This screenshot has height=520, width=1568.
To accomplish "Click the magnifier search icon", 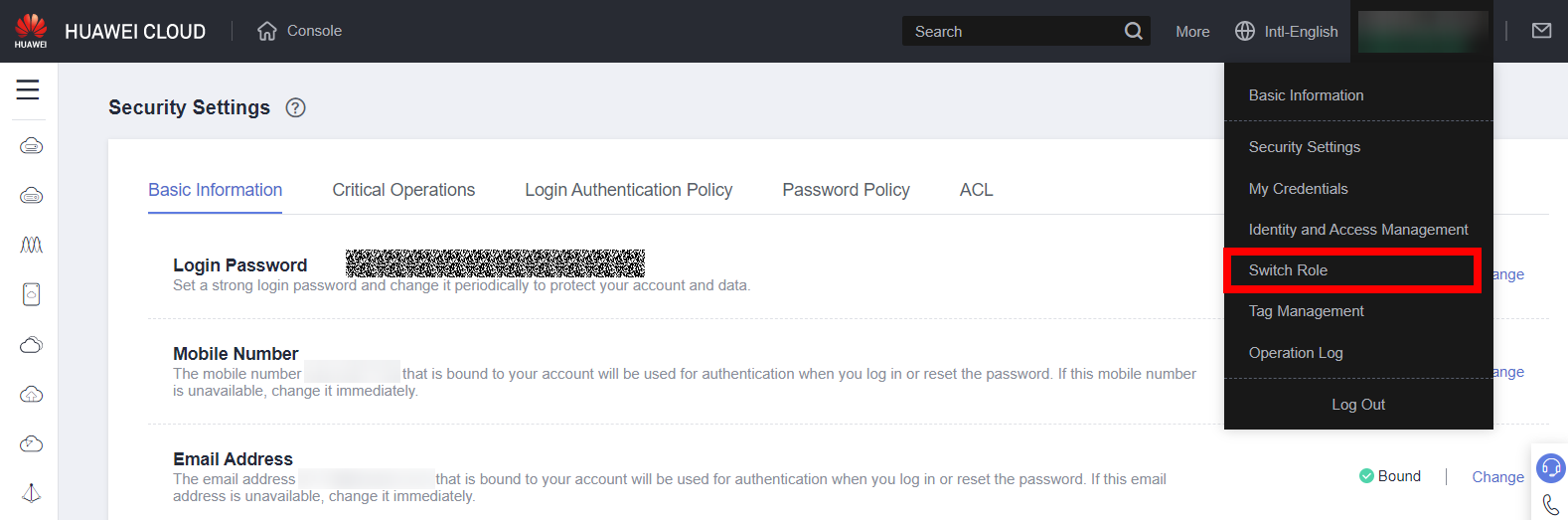I will (x=1133, y=32).
